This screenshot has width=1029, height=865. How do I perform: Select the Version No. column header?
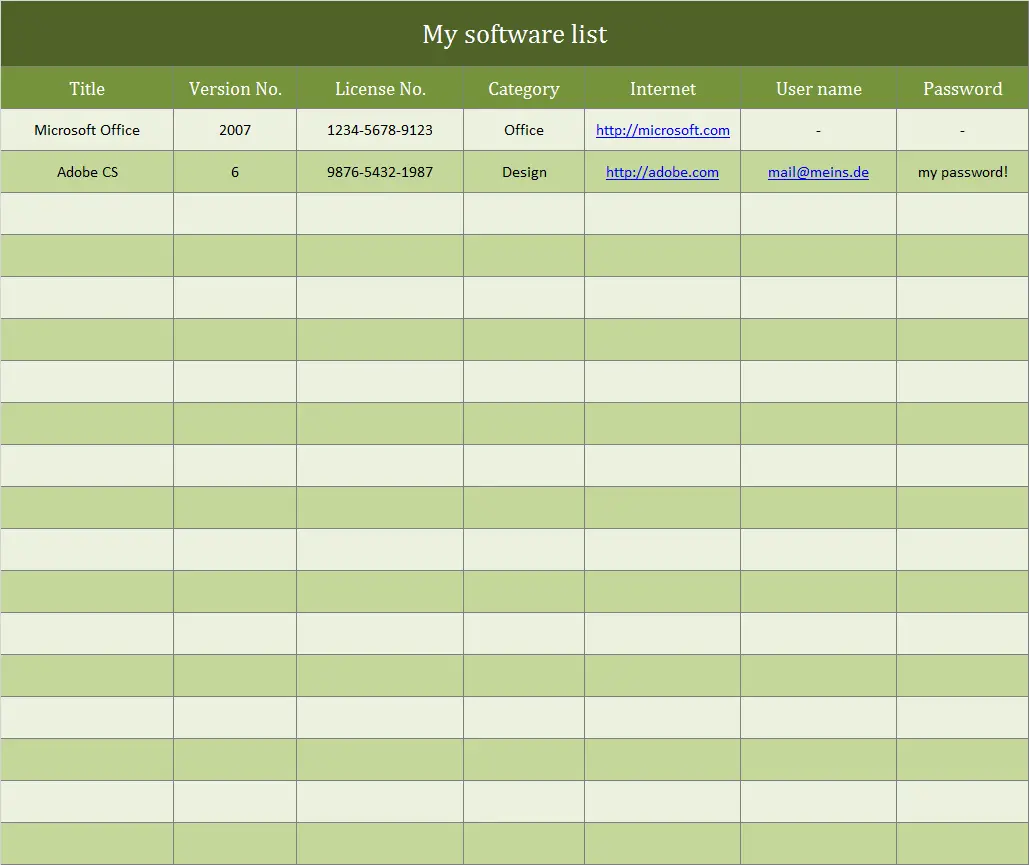pyautogui.click(x=234, y=88)
